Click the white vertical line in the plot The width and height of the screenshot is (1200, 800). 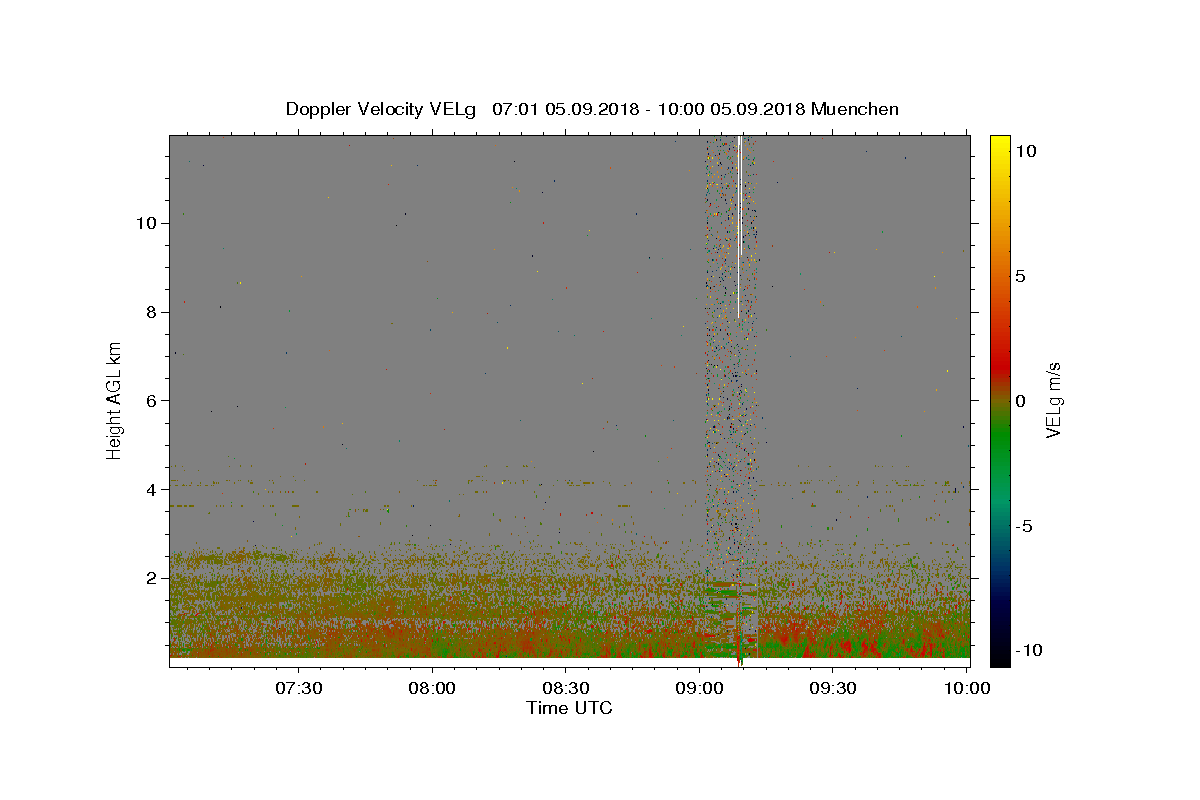739,227
